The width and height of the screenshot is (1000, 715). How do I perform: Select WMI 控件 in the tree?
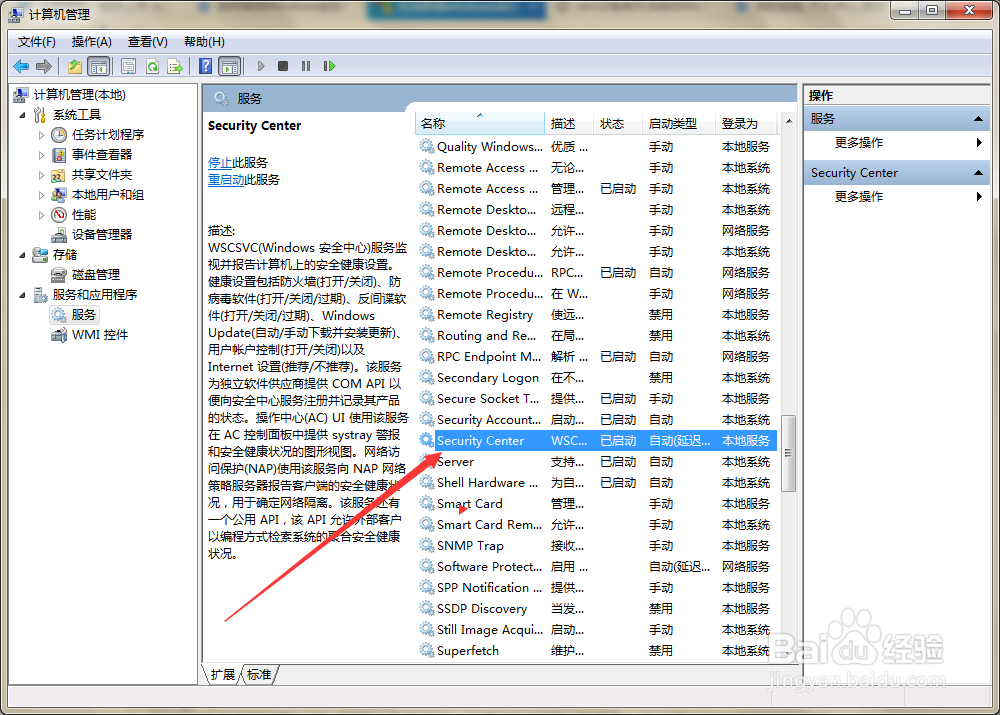click(99, 334)
